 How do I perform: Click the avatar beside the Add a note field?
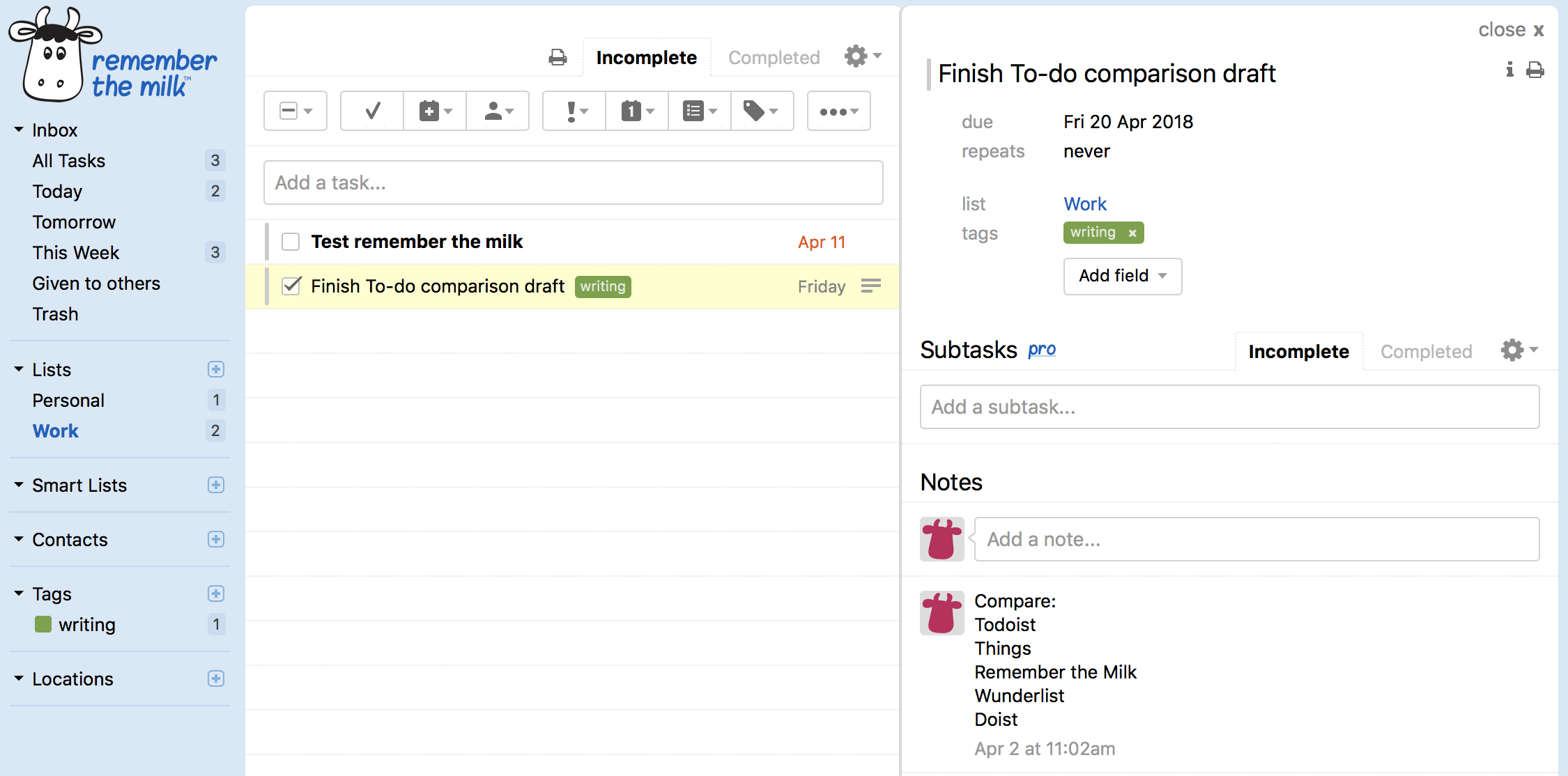click(x=942, y=539)
